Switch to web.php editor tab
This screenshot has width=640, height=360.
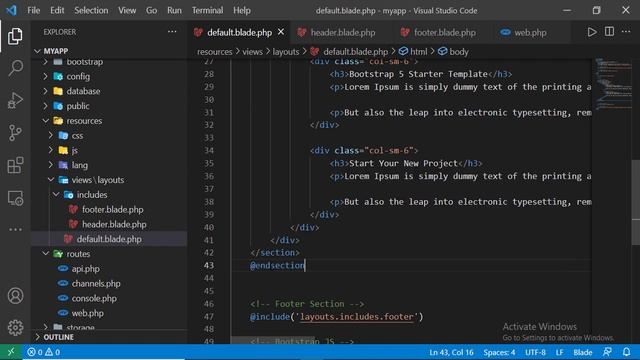pyautogui.click(x=530, y=32)
